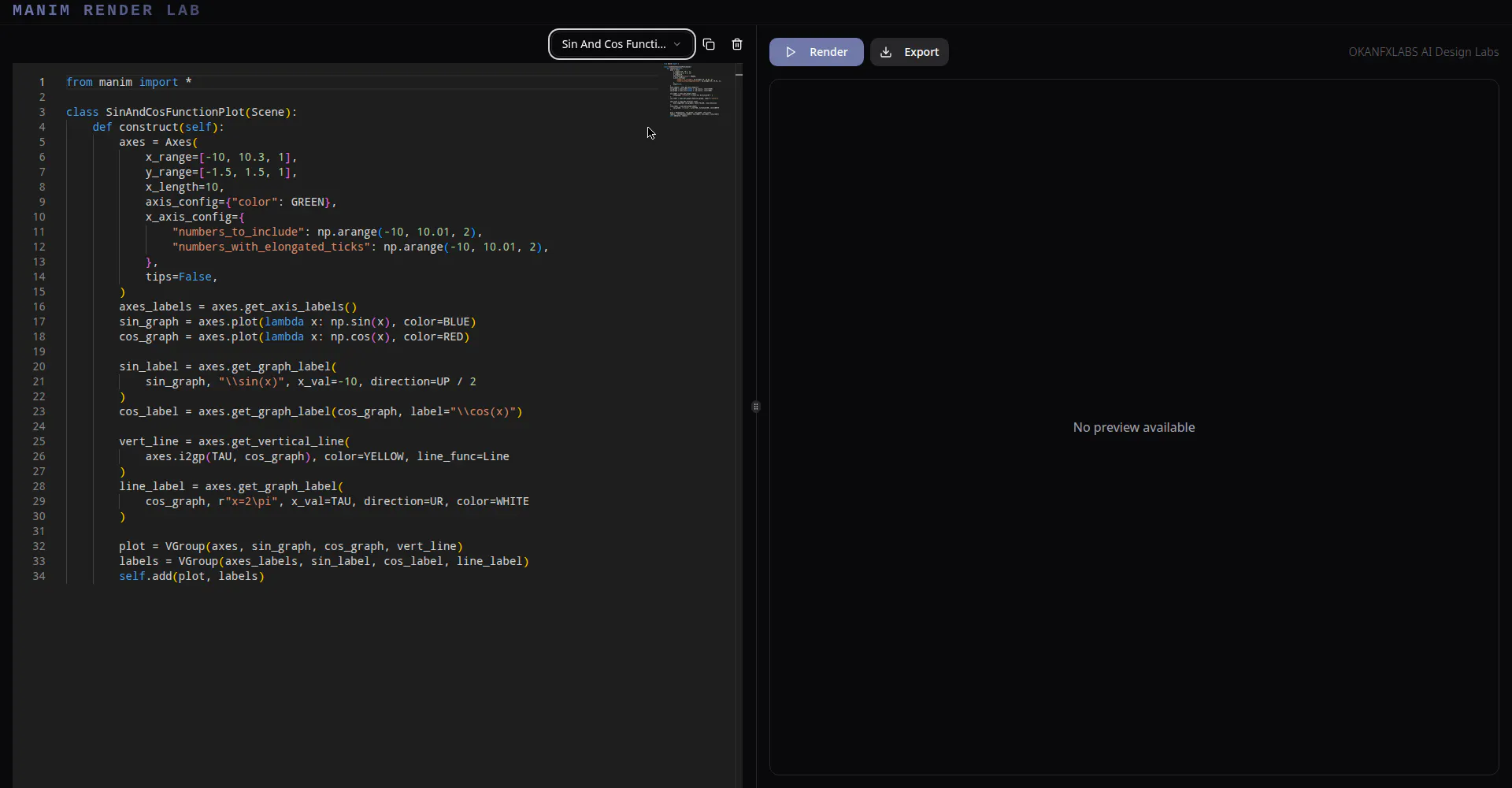The height and width of the screenshot is (788, 1512).
Task: Click the 'No preview available' text
Action: [1134, 427]
